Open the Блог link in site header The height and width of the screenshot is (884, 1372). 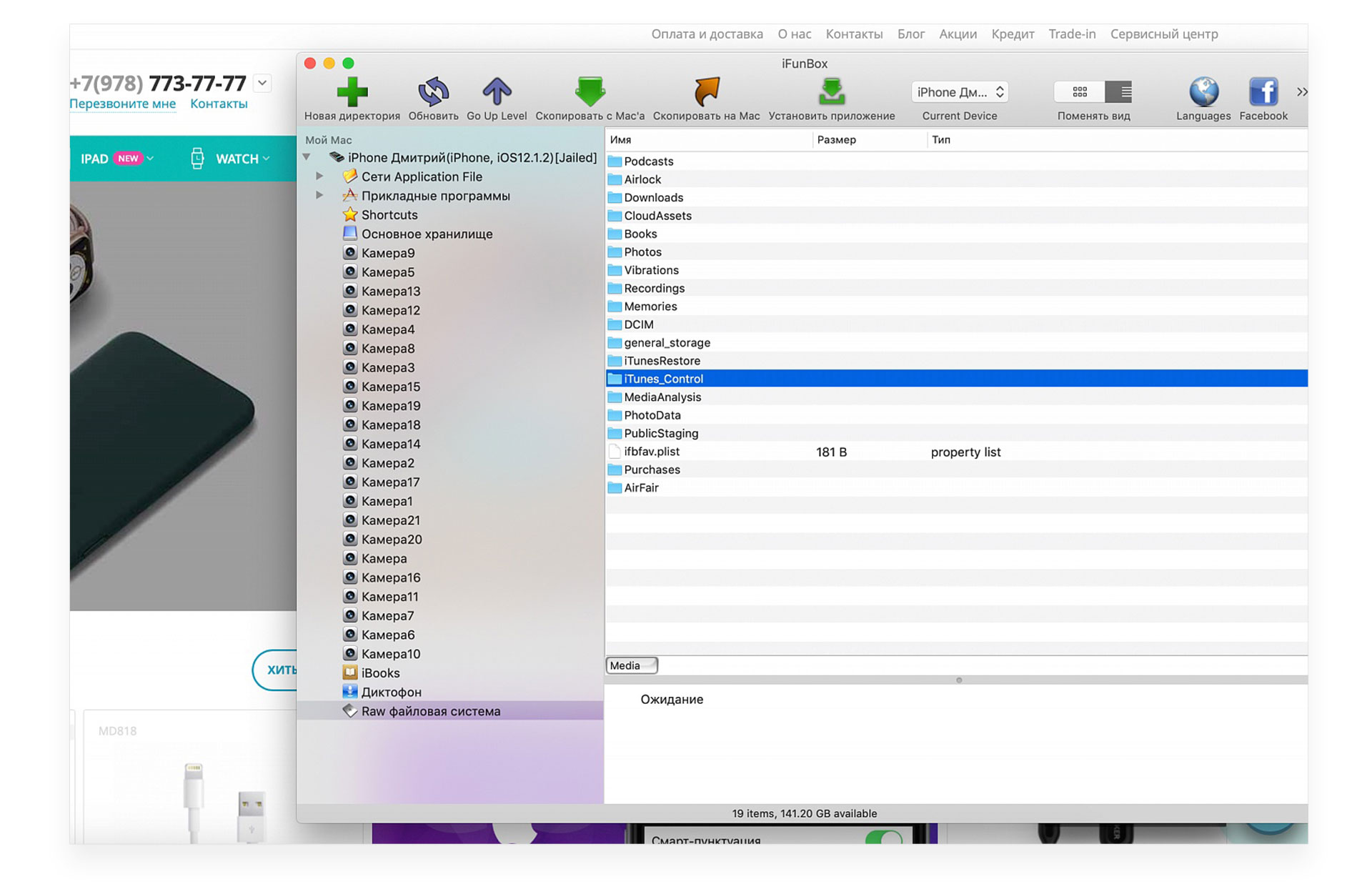point(911,34)
